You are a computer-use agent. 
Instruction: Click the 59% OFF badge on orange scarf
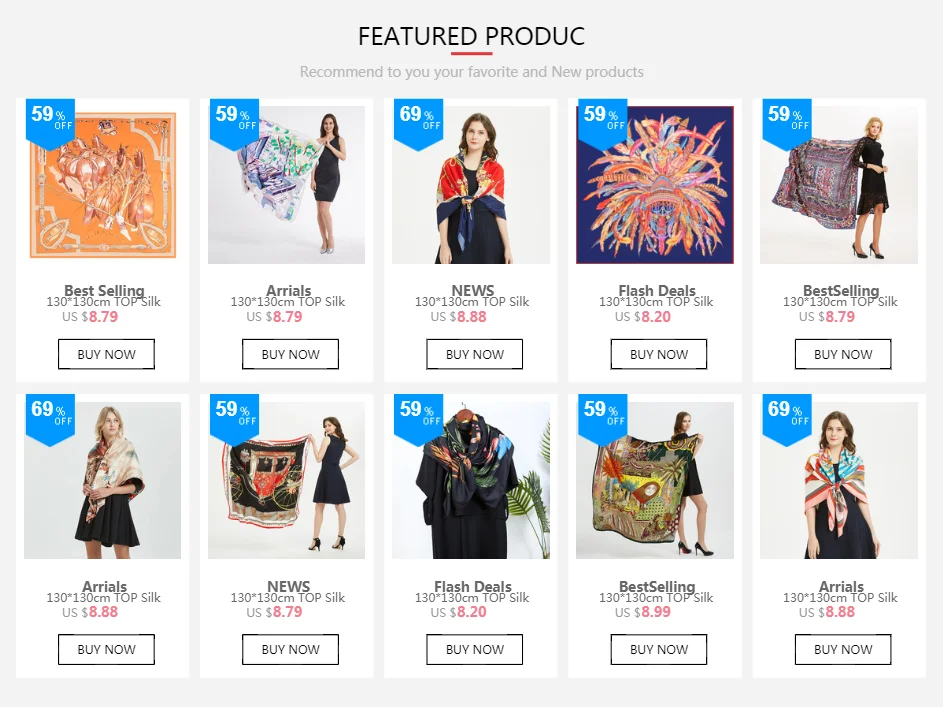point(51,122)
